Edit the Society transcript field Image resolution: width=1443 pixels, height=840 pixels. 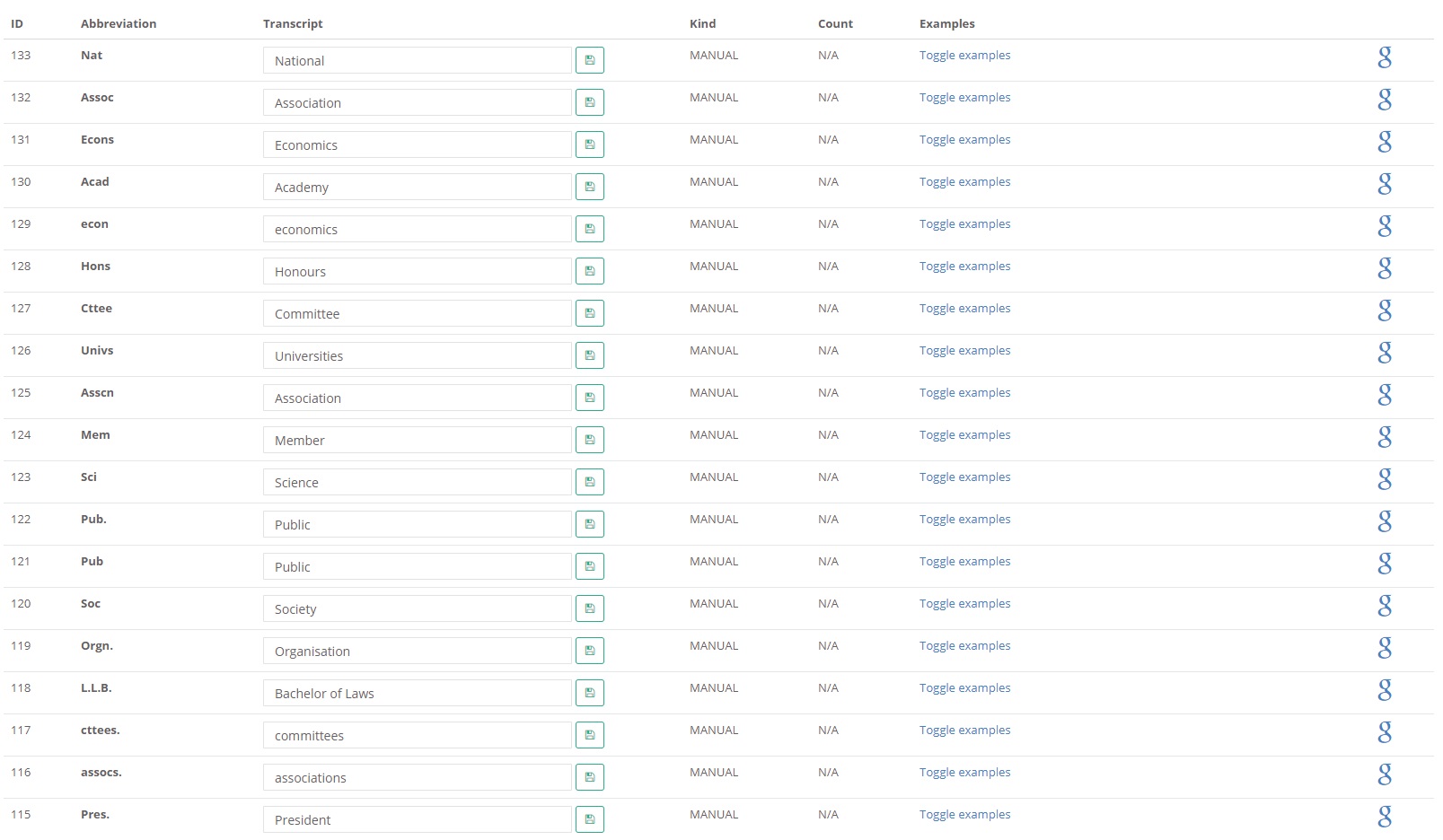[418, 608]
